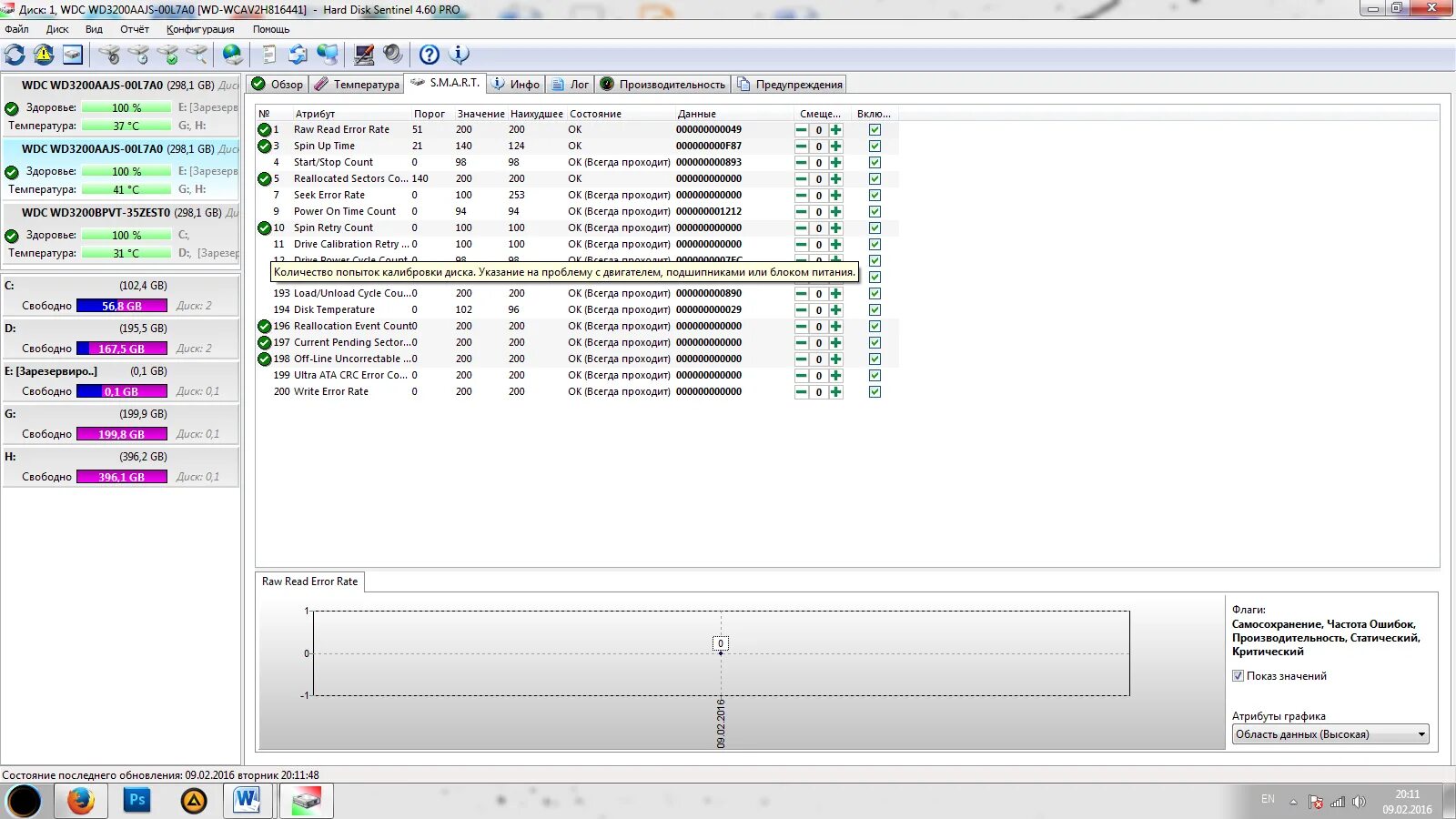Image resolution: width=1456 pixels, height=819 pixels.
Task: Toggle the enable checkbox for Seek Error Rate
Action: (x=875, y=196)
